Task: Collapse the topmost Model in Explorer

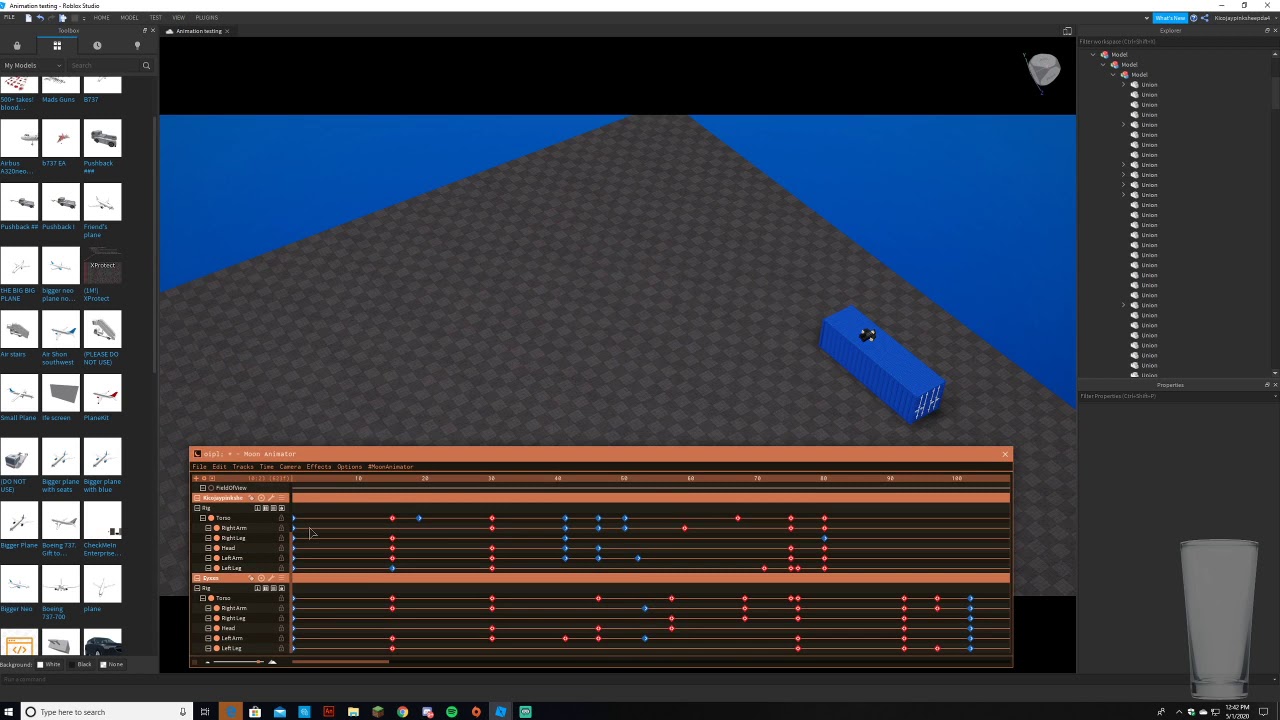Action: click(1093, 55)
